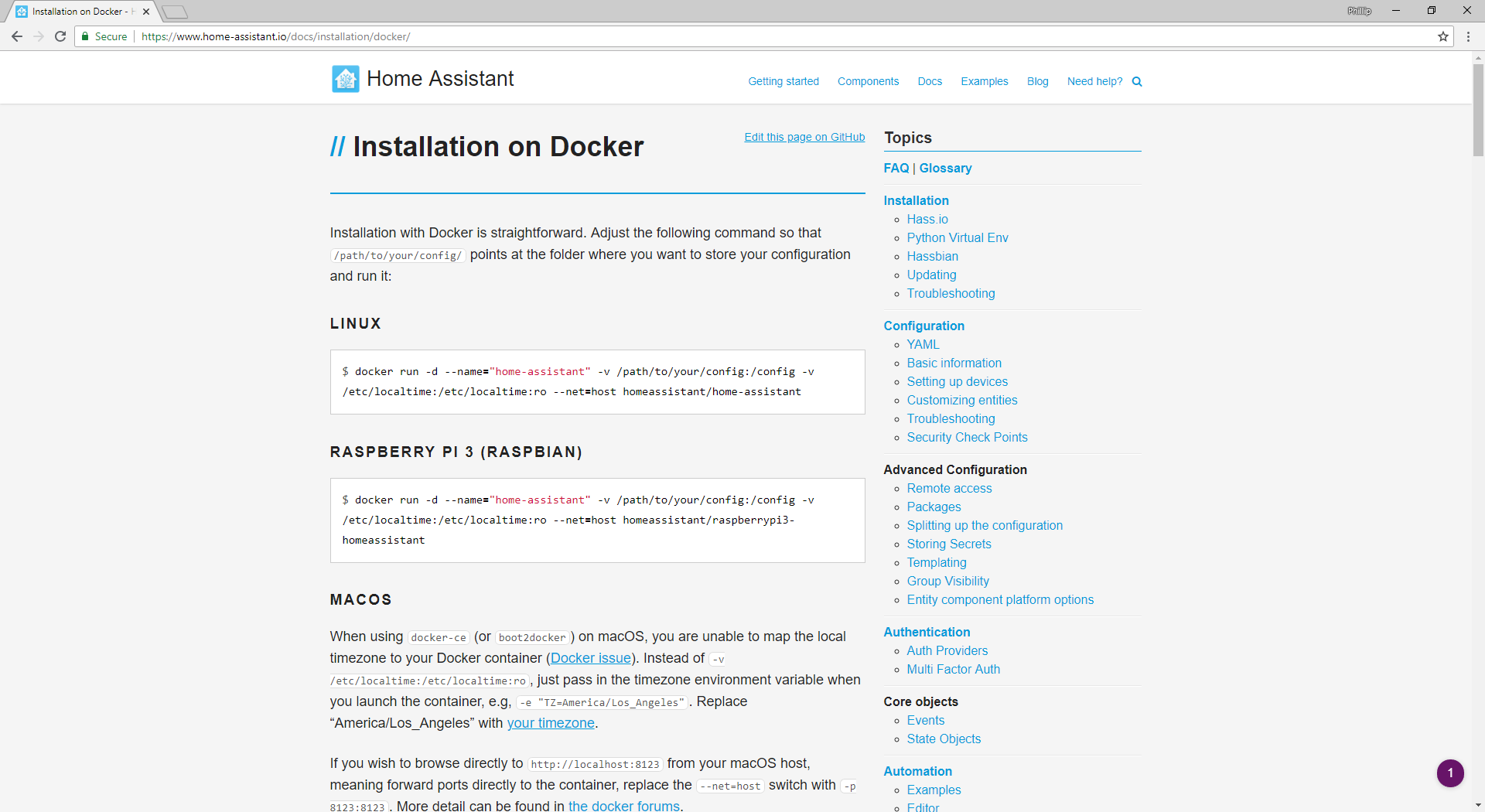Open the Automation section heading link

(918, 771)
